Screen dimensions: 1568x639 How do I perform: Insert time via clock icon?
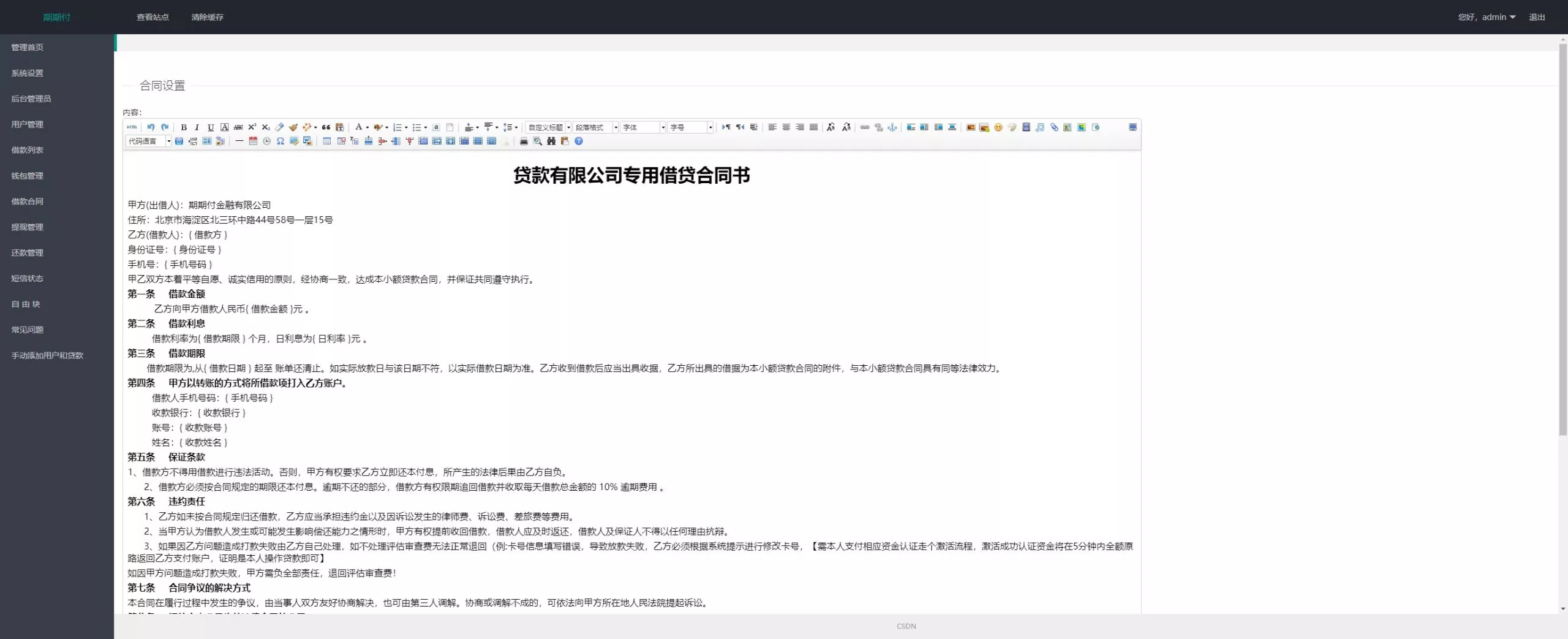[266, 142]
